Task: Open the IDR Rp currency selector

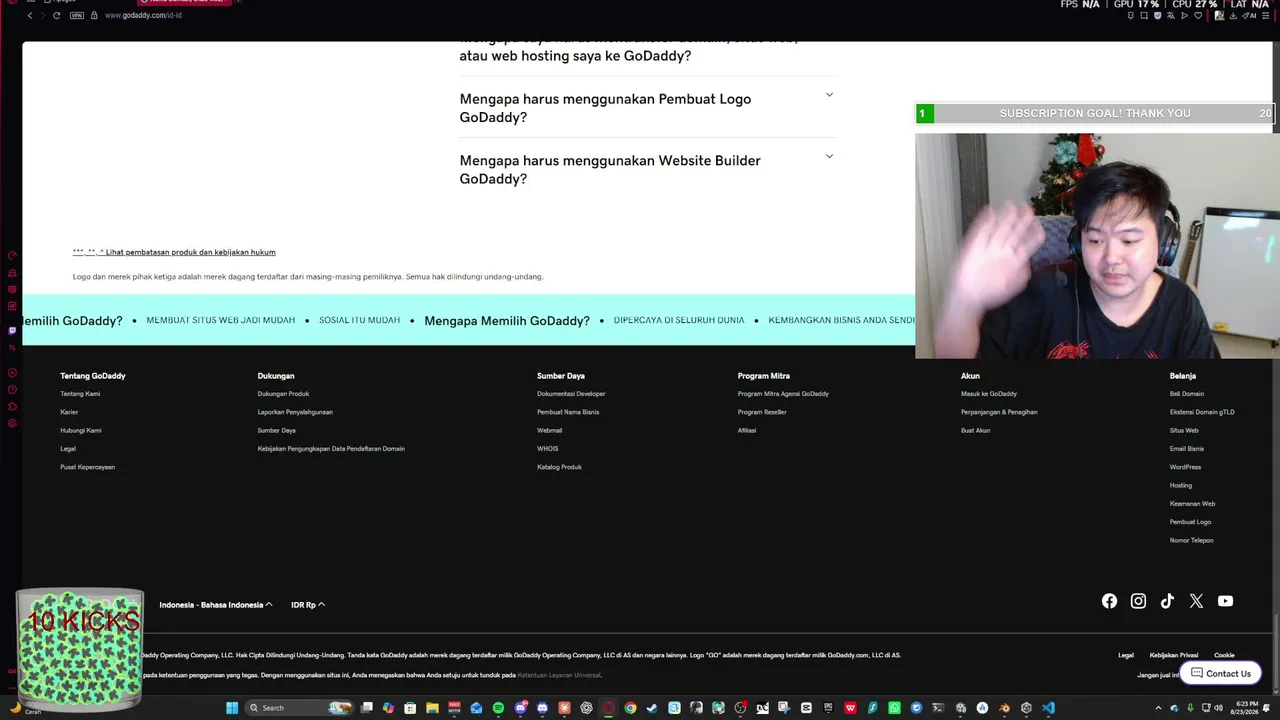Action: click(x=308, y=605)
